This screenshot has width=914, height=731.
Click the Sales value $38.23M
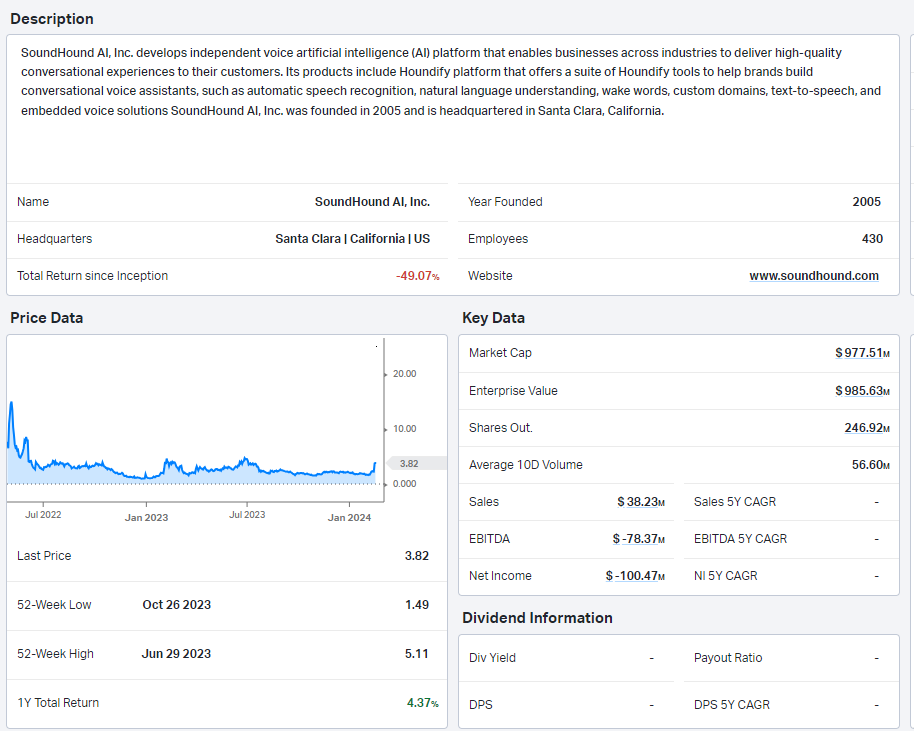coord(641,501)
